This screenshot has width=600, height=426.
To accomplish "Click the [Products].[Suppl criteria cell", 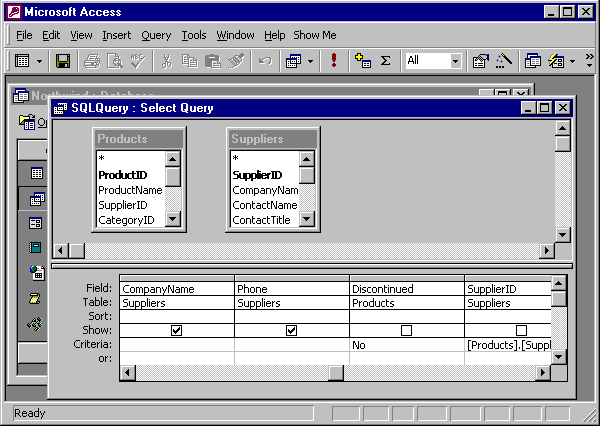I will (x=509, y=345).
